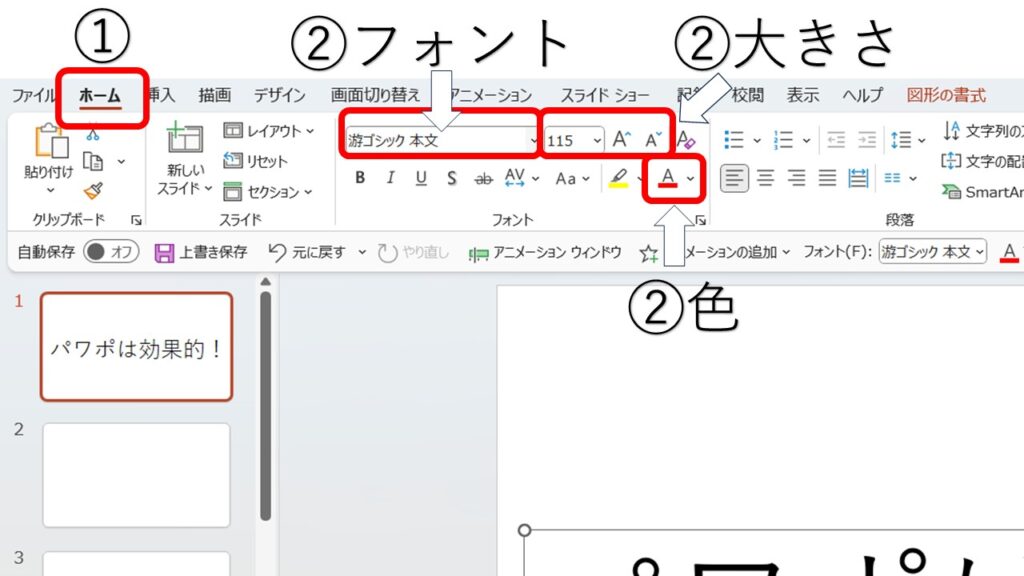The width and height of the screenshot is (1024, 576).
Task: Toggle the AutoSave (自動保存) switch
Action: click(x=112, y=251)
